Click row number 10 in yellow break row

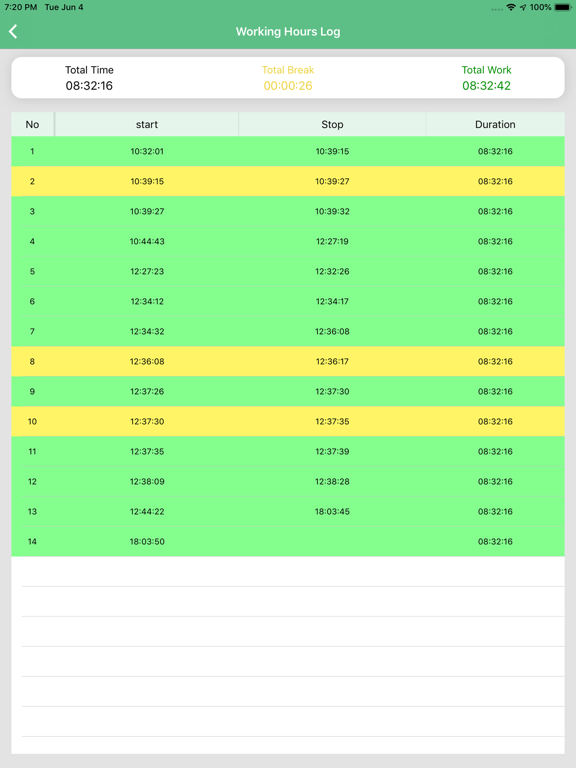32,422
